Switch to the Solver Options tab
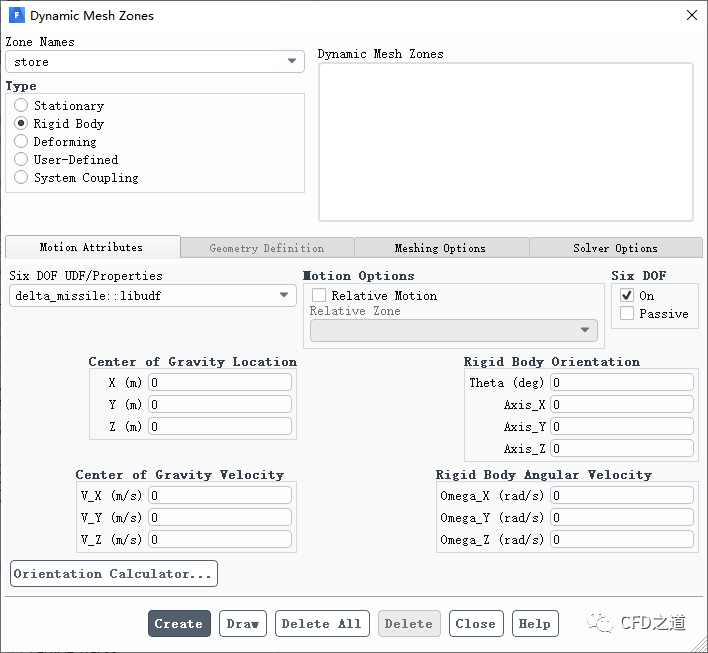The image size is (708, 653). point(615,248)
